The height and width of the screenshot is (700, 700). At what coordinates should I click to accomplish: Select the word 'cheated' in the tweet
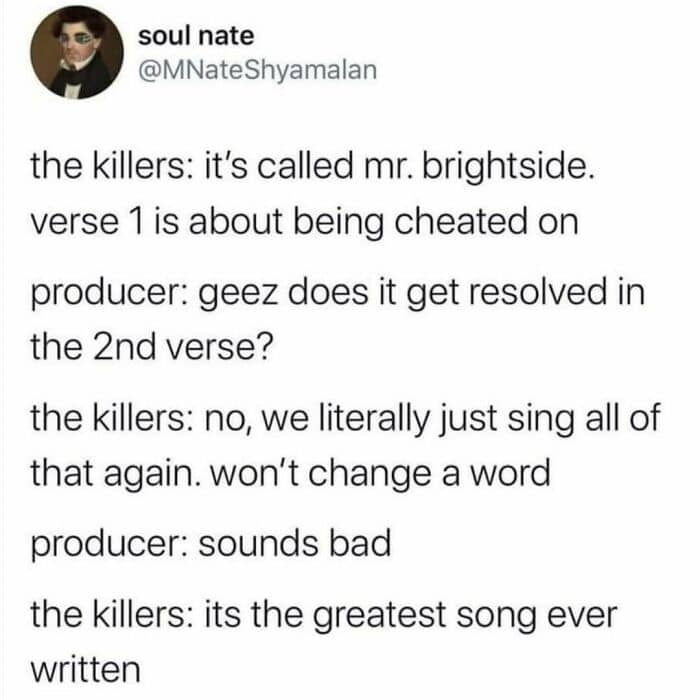[461, 220]
